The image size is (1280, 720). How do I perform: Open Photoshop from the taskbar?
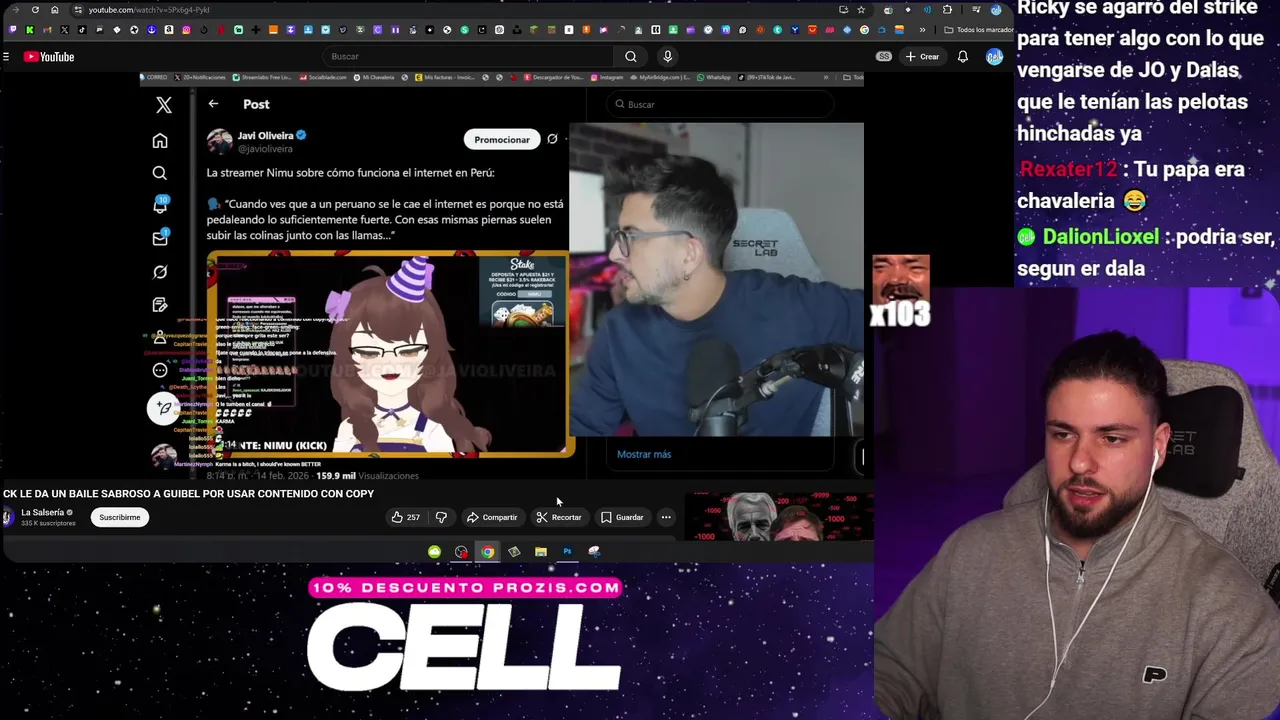[567, 552]
